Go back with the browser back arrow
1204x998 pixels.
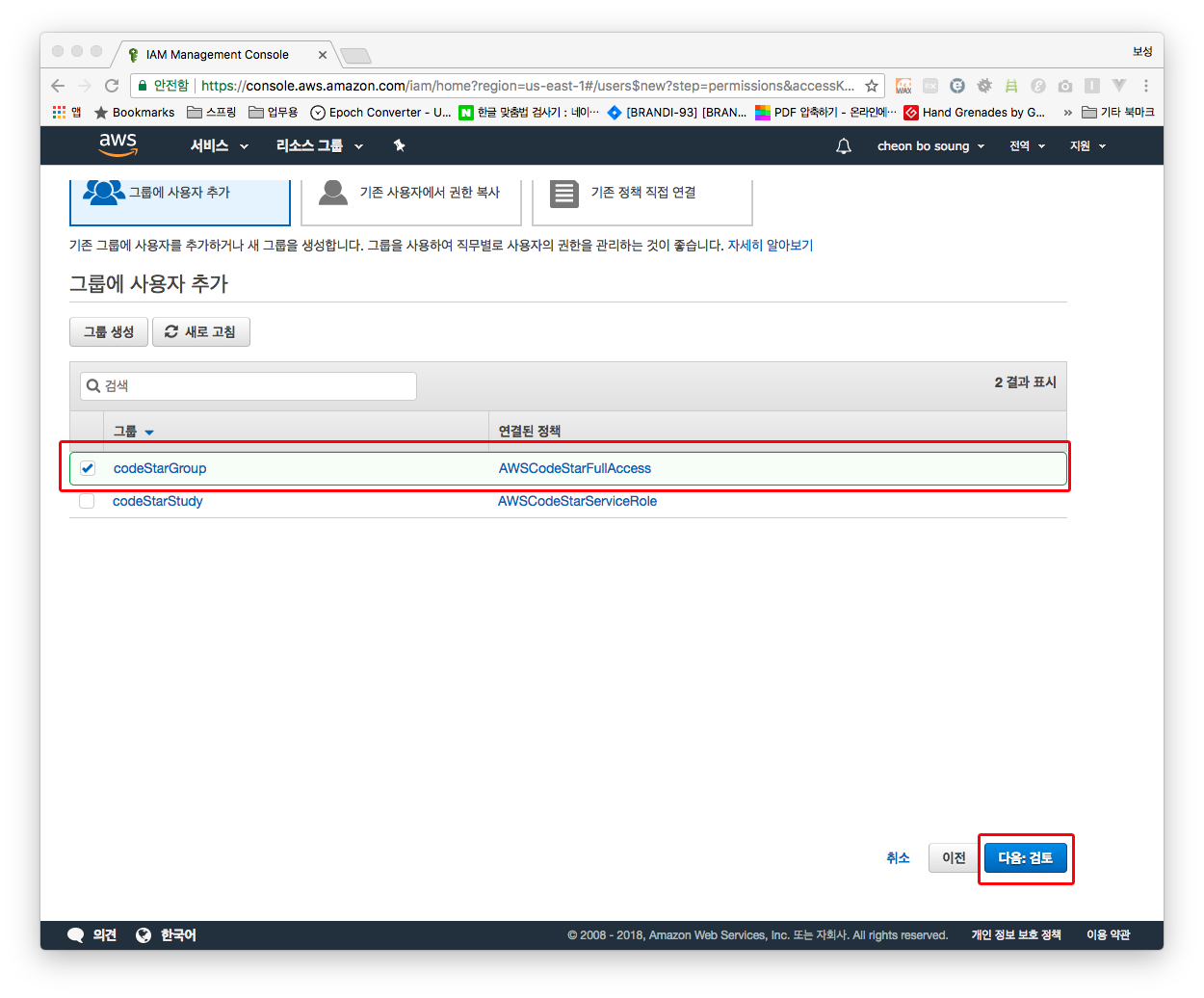point(58,86)
